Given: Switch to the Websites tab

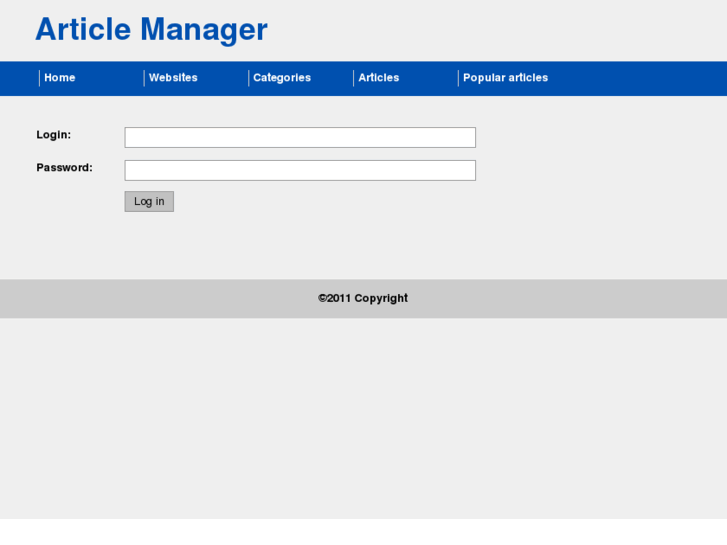Looking at the screenshot, I should pyautogui.click(x=173, y=78).
